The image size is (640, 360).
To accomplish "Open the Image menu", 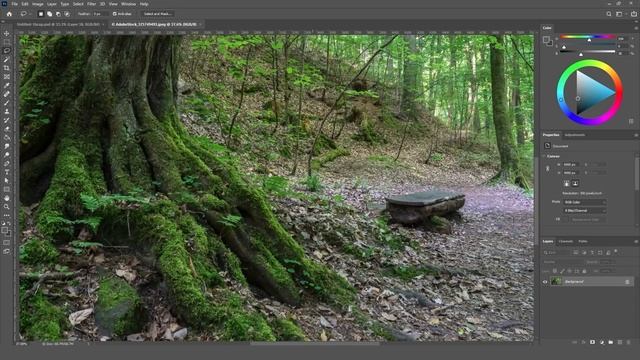I will click(x=38, y=4).
